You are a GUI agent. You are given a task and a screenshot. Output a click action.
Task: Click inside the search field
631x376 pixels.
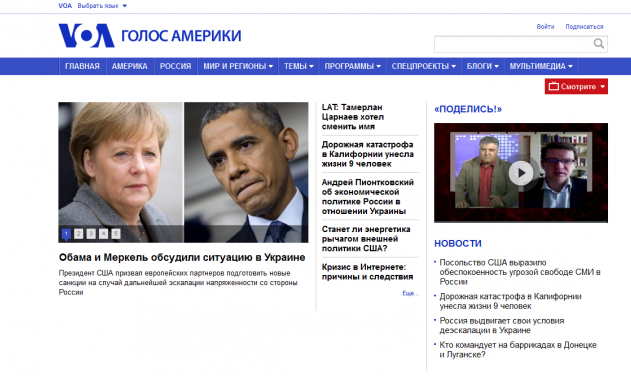[x=513, y=44]
